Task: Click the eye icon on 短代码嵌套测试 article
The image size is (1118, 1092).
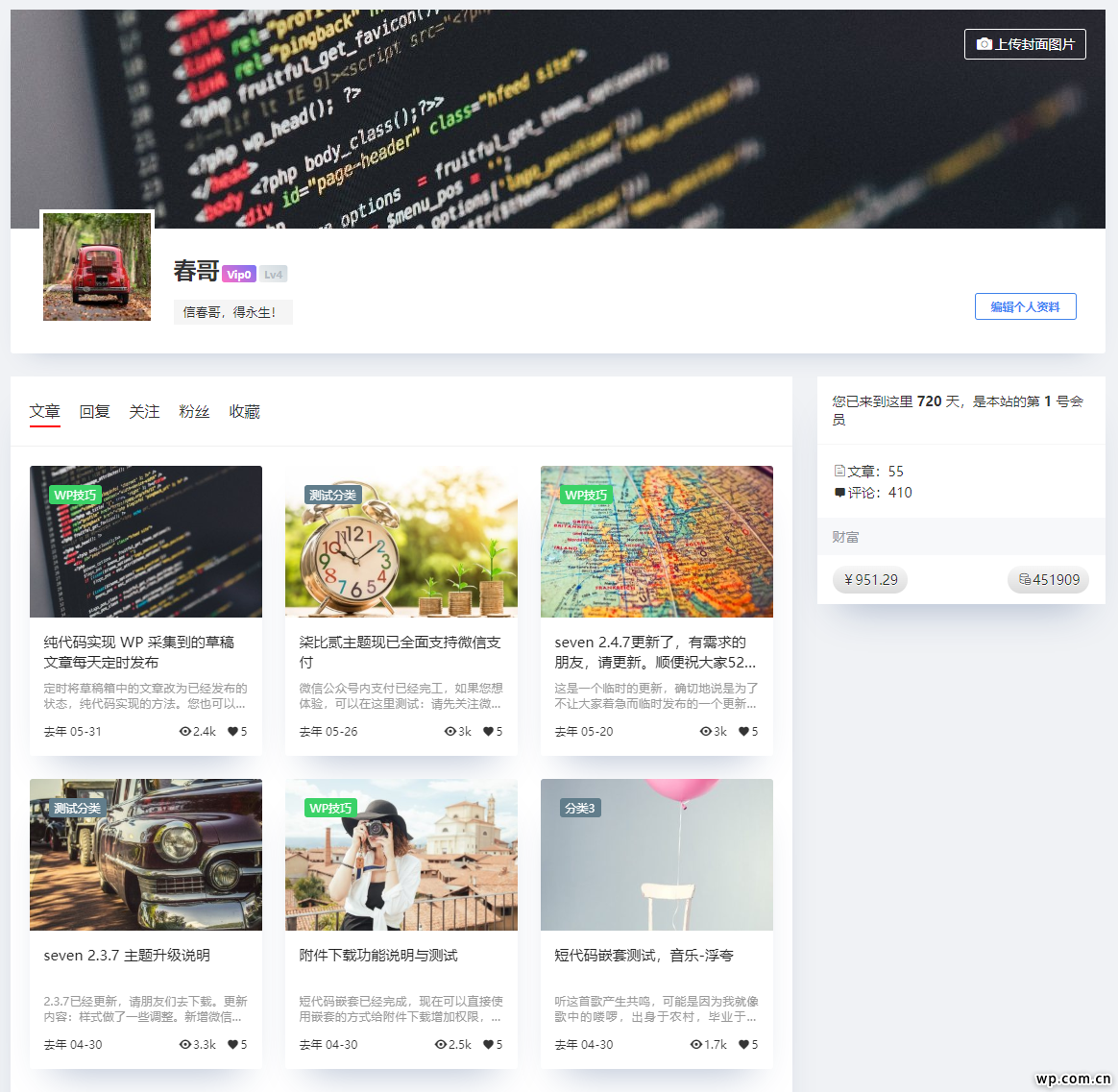Action: tap(696, 1044)
